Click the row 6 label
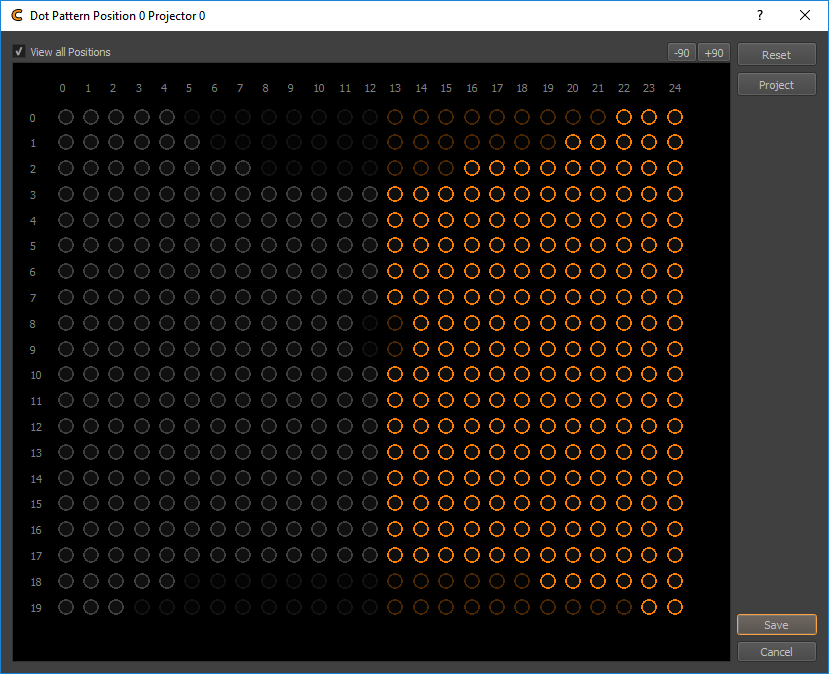Image resolution: width=829 pixels, height=674 pixels. point(32,272)
